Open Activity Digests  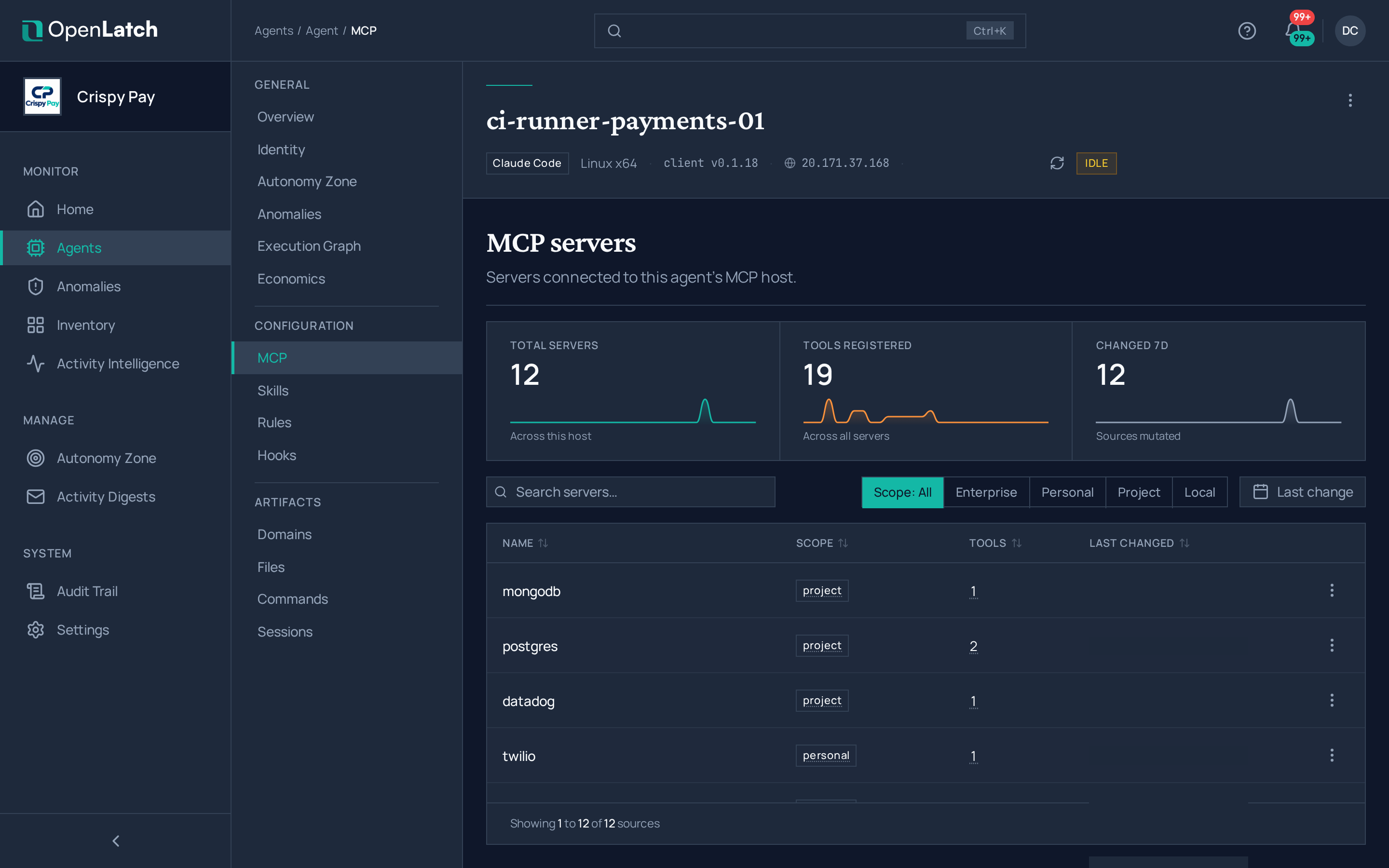pos(116,497)
